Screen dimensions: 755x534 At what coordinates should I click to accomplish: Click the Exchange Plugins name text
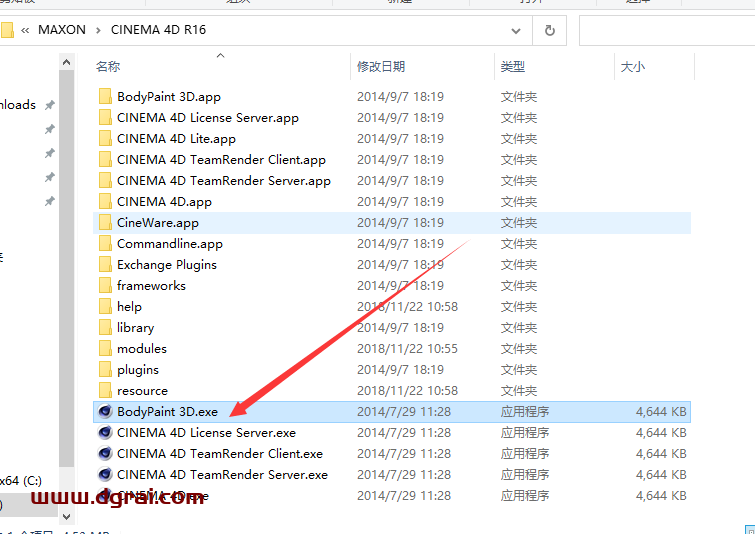point(167,265)
